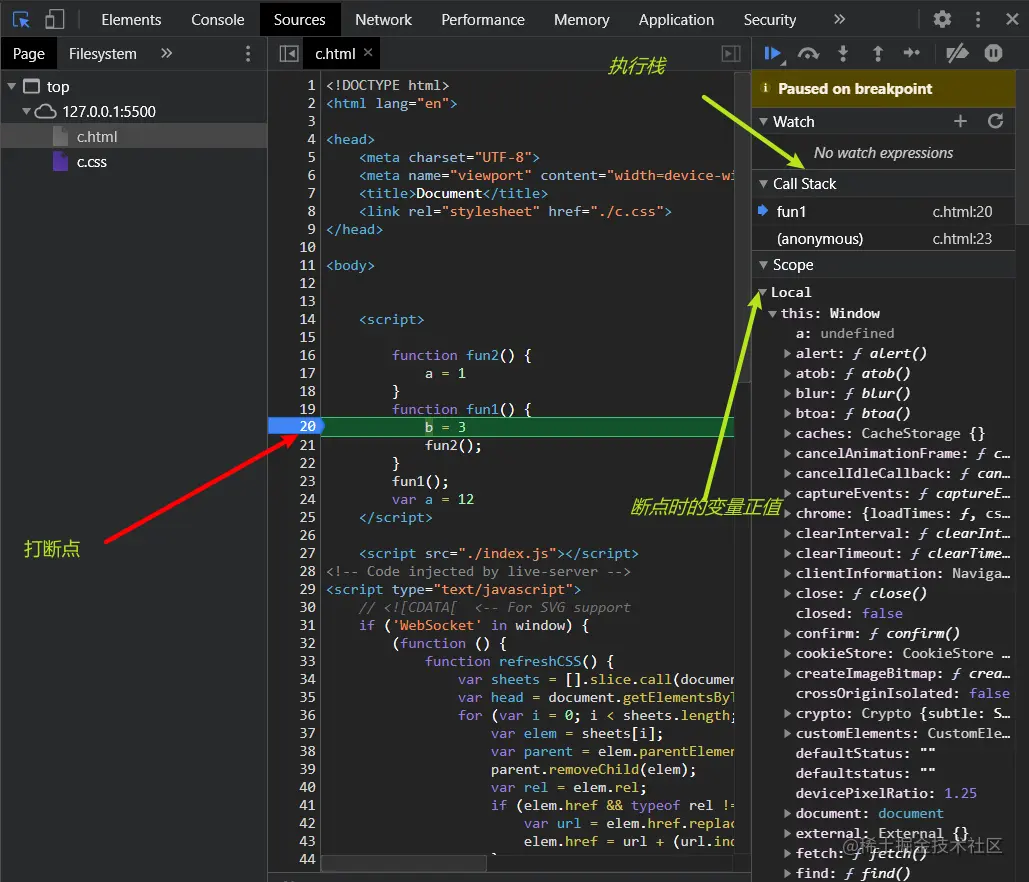Hide the navigator sidebar toggle icon
Screen dimensions: 1029x882
289,53
